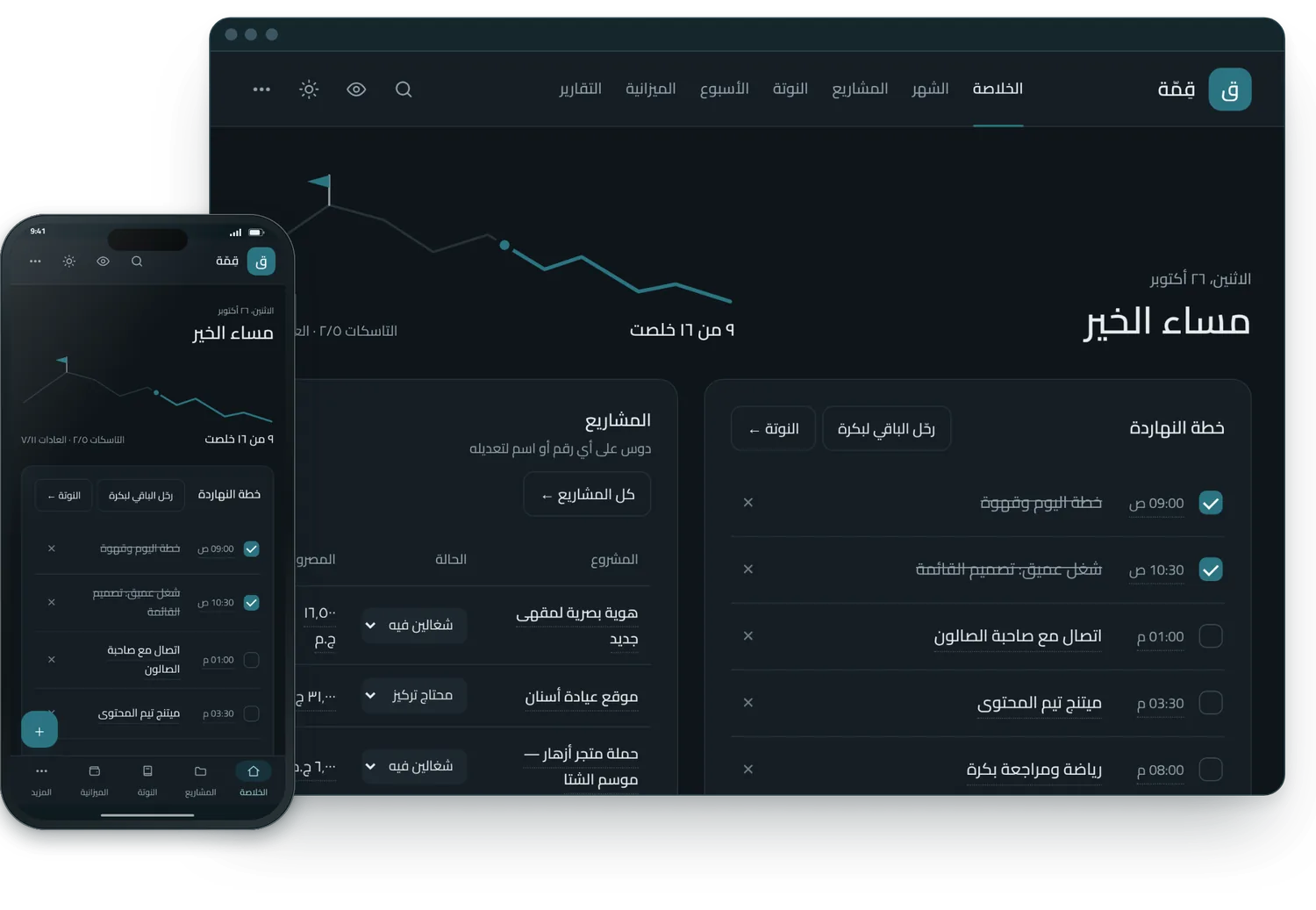
Task: Uncheck desktop task شغل عميق: تصميم القائمة
Action: click(1211, 570)
